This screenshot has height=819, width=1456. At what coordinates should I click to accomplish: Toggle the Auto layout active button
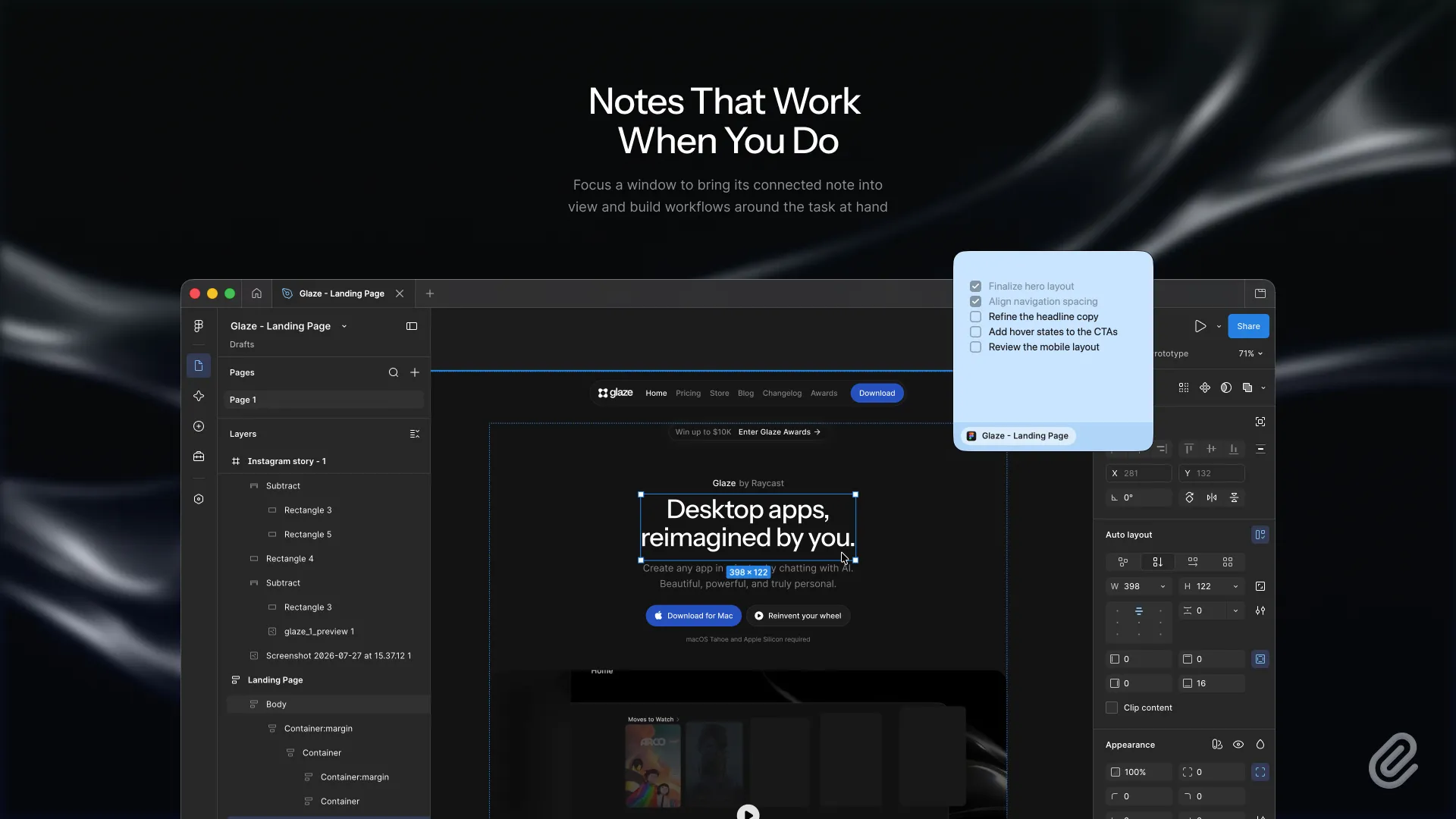(x=1260, y=535)
